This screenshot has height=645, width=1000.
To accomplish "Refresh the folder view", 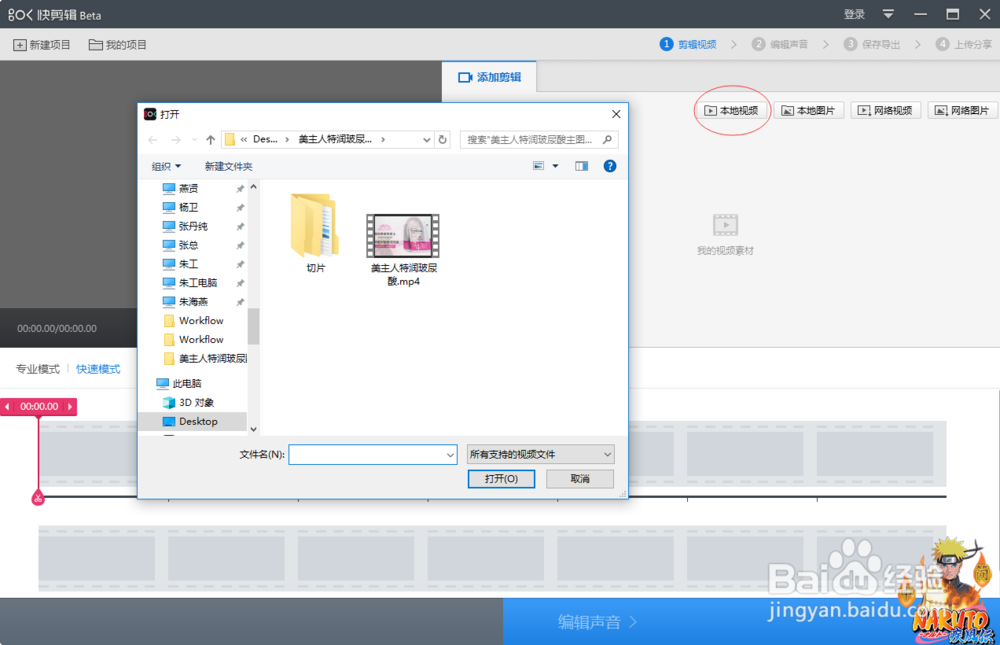I will click(x=443, y=140).
